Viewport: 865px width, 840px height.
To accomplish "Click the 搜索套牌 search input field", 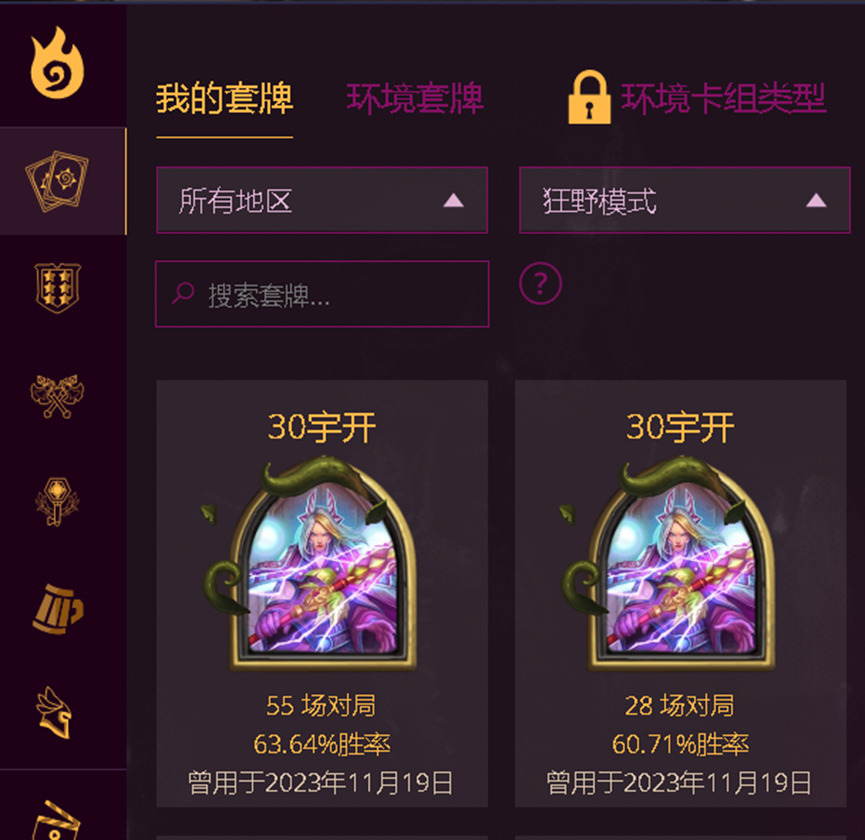I will (322, 294).
